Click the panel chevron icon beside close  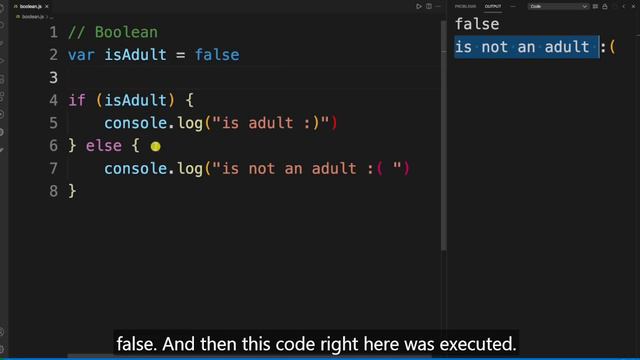pyautogui.click(x=624, y=7)
